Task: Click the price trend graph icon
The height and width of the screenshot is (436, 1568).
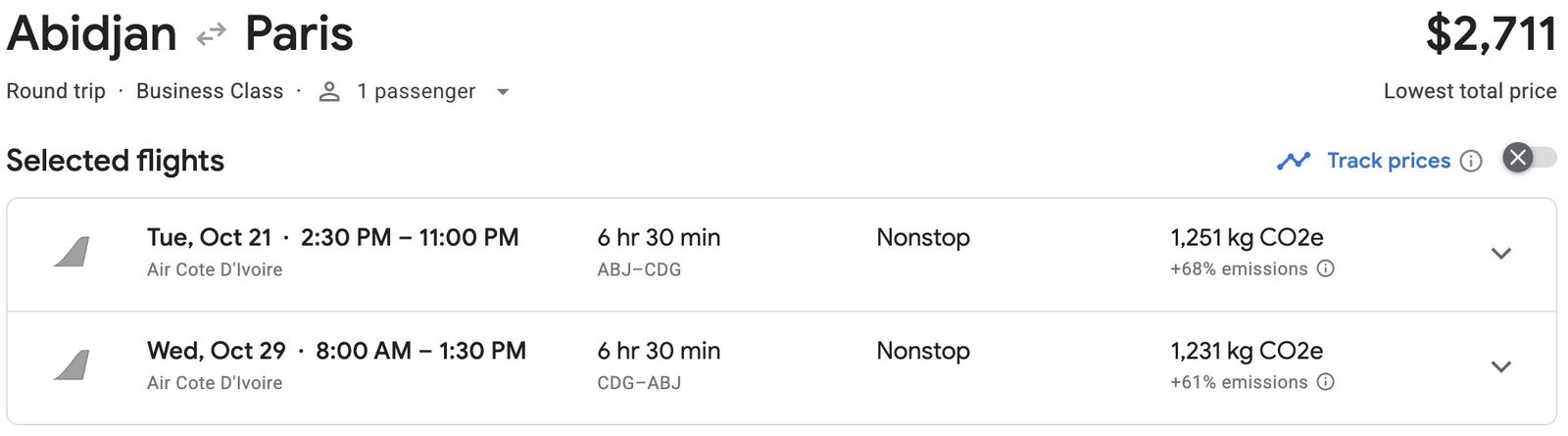Action: (x=1294, y=161)
